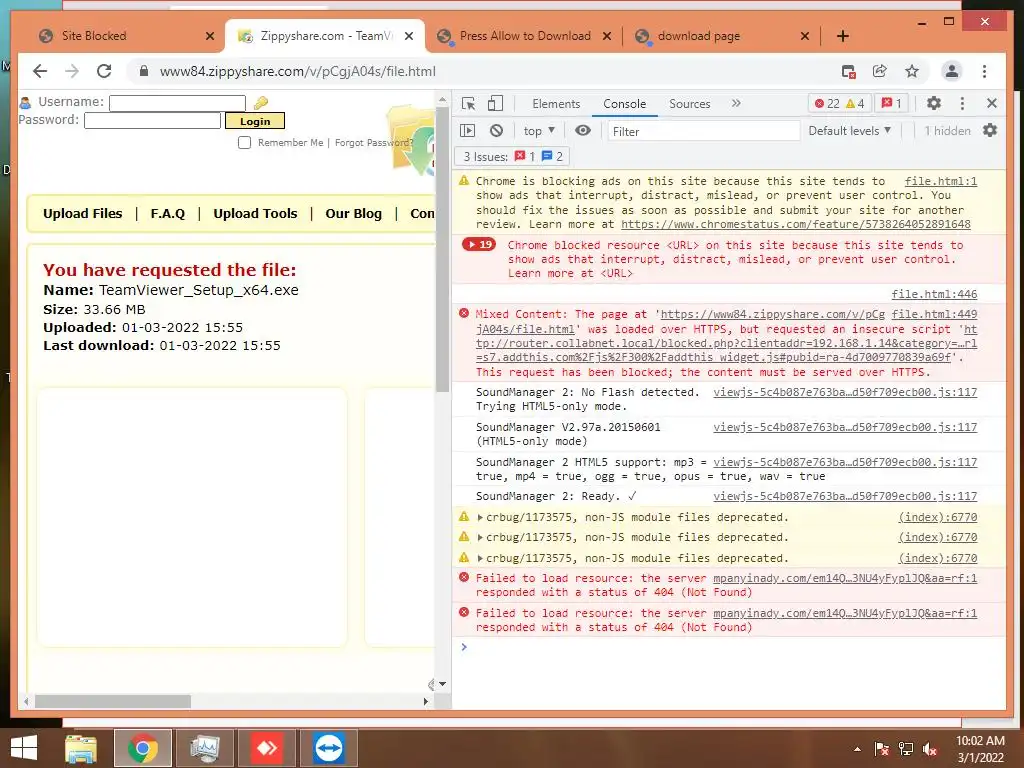Expand the first crbug/1173575 warning

(x=480, y=517)
